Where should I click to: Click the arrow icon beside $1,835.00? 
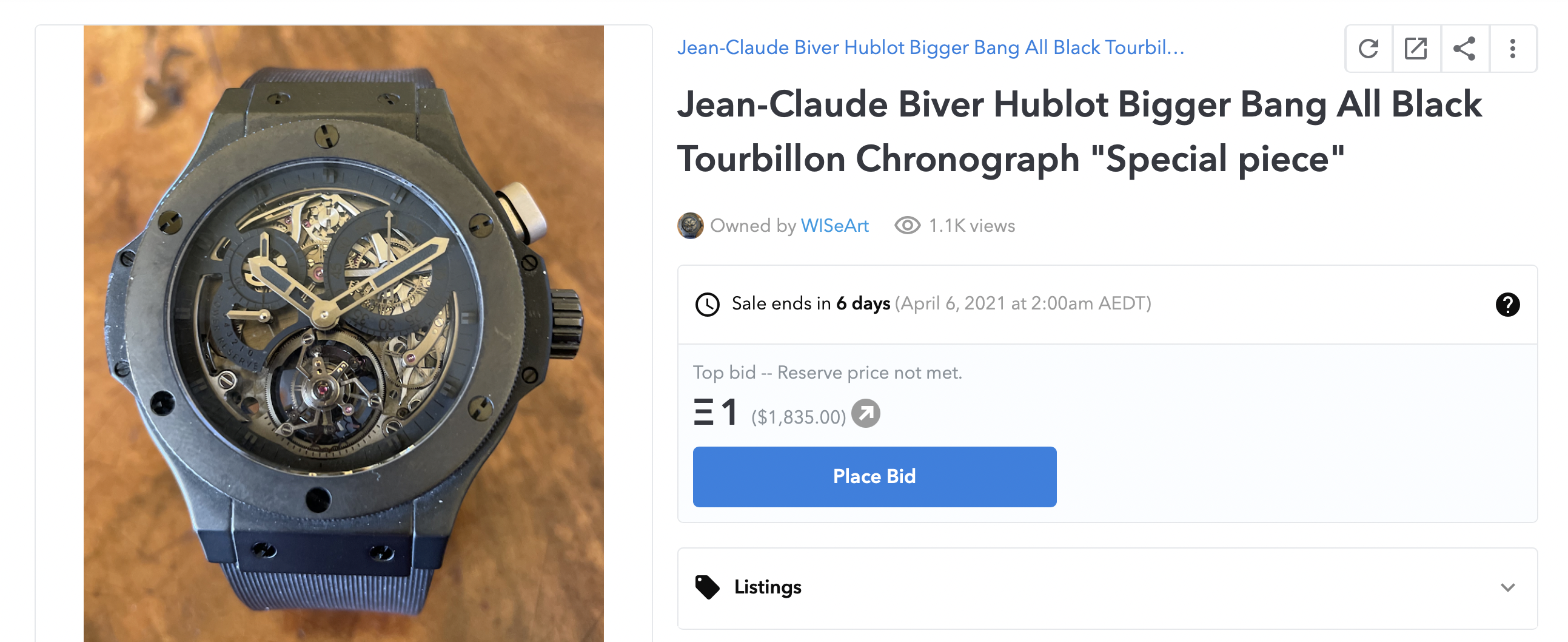866,414
